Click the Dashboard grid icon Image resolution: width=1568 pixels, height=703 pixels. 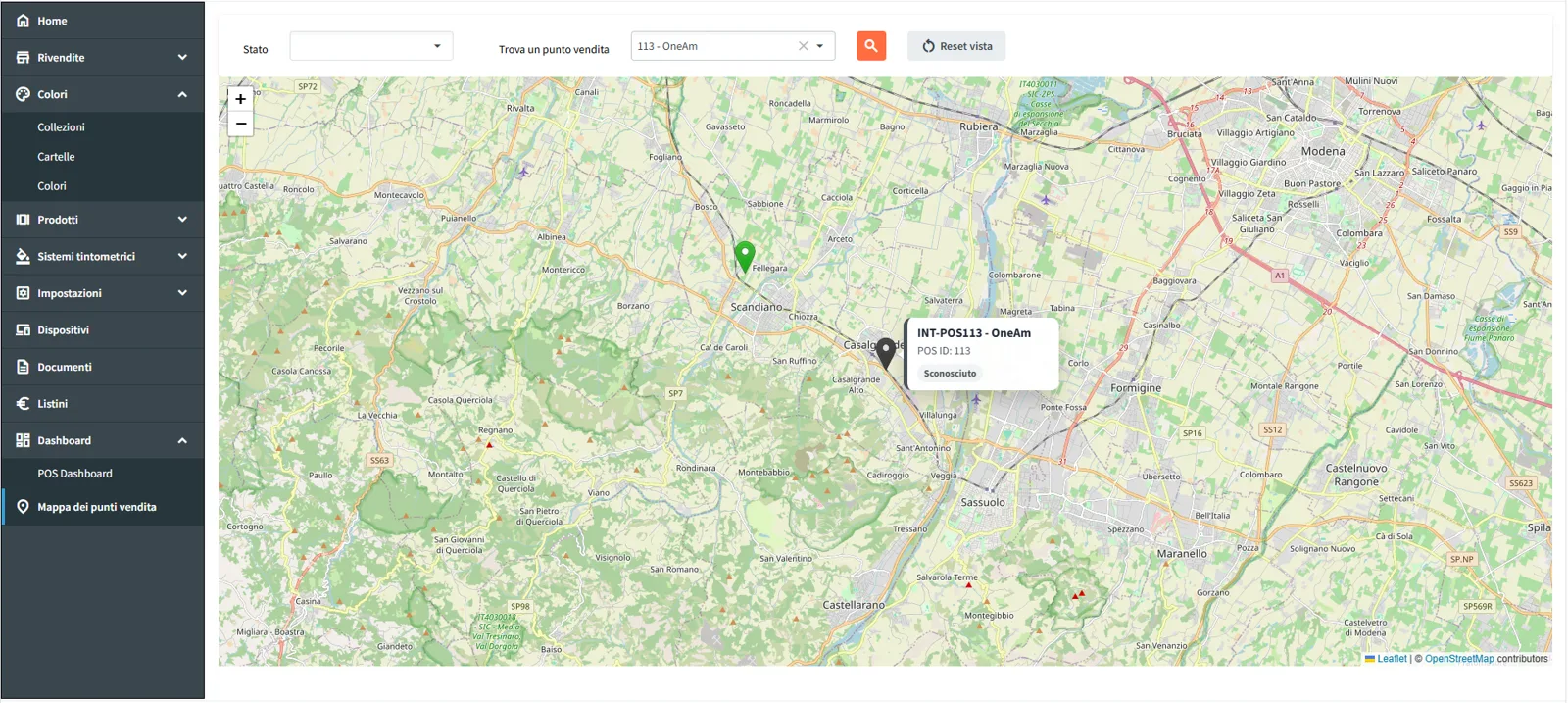pyautogui.click(x=23, y=440)
